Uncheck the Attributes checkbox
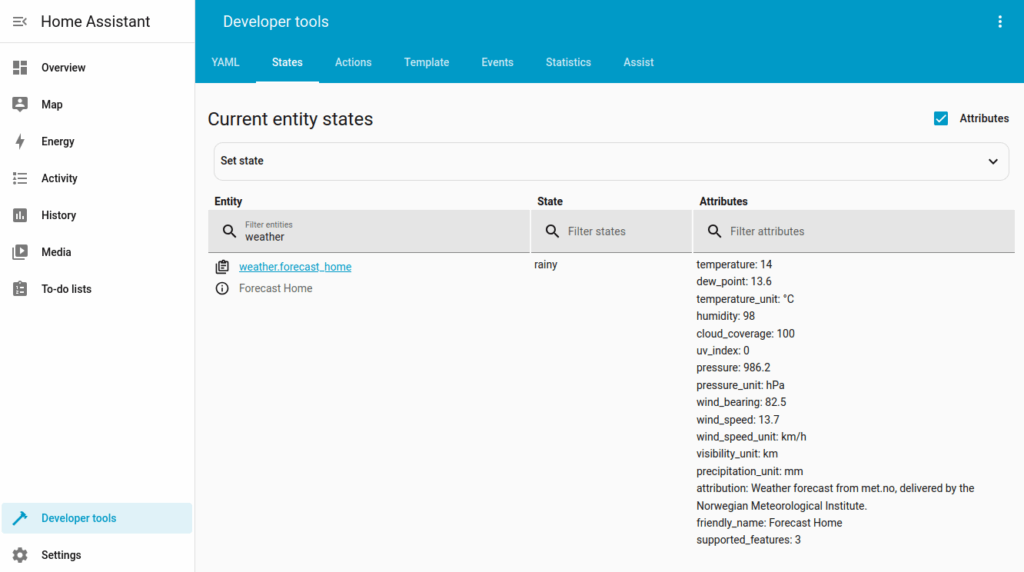Image resolution: width=1024 pixels, height=572 pixels. point(941,118)
